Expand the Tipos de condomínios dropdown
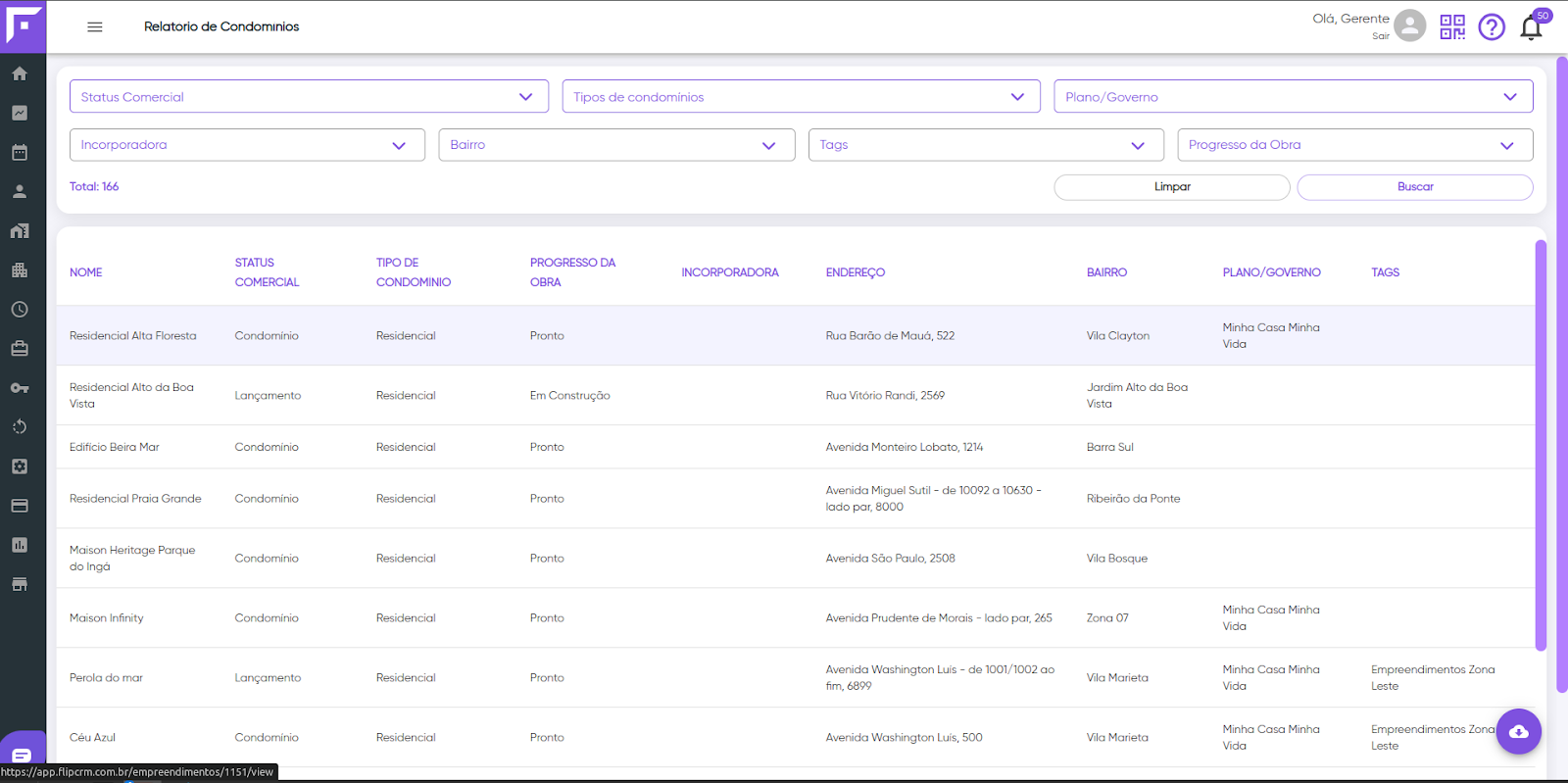Viewport: 1568px width, 783px height. coord(801,96)
